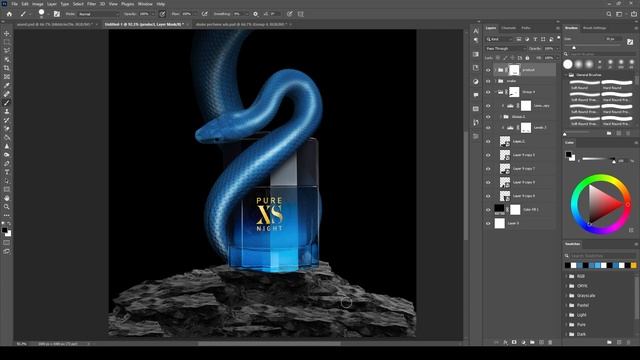Switch to the Brush Settings tab
Image resolution: width=640 pixels, height=360 pixels.
pos(594,28)
